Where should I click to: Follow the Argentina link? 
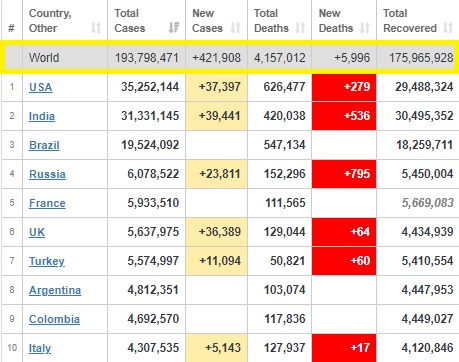(x=55, y=290)
